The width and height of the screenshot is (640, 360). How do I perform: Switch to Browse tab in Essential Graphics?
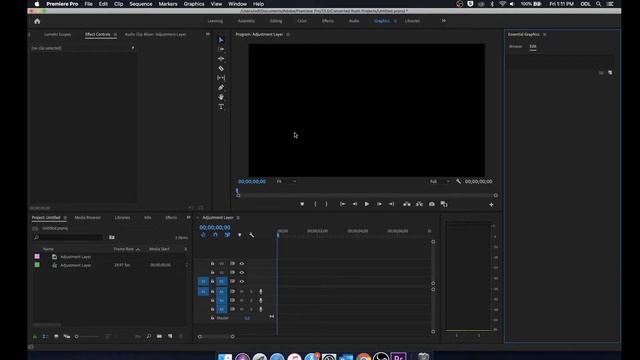point(516,47)
